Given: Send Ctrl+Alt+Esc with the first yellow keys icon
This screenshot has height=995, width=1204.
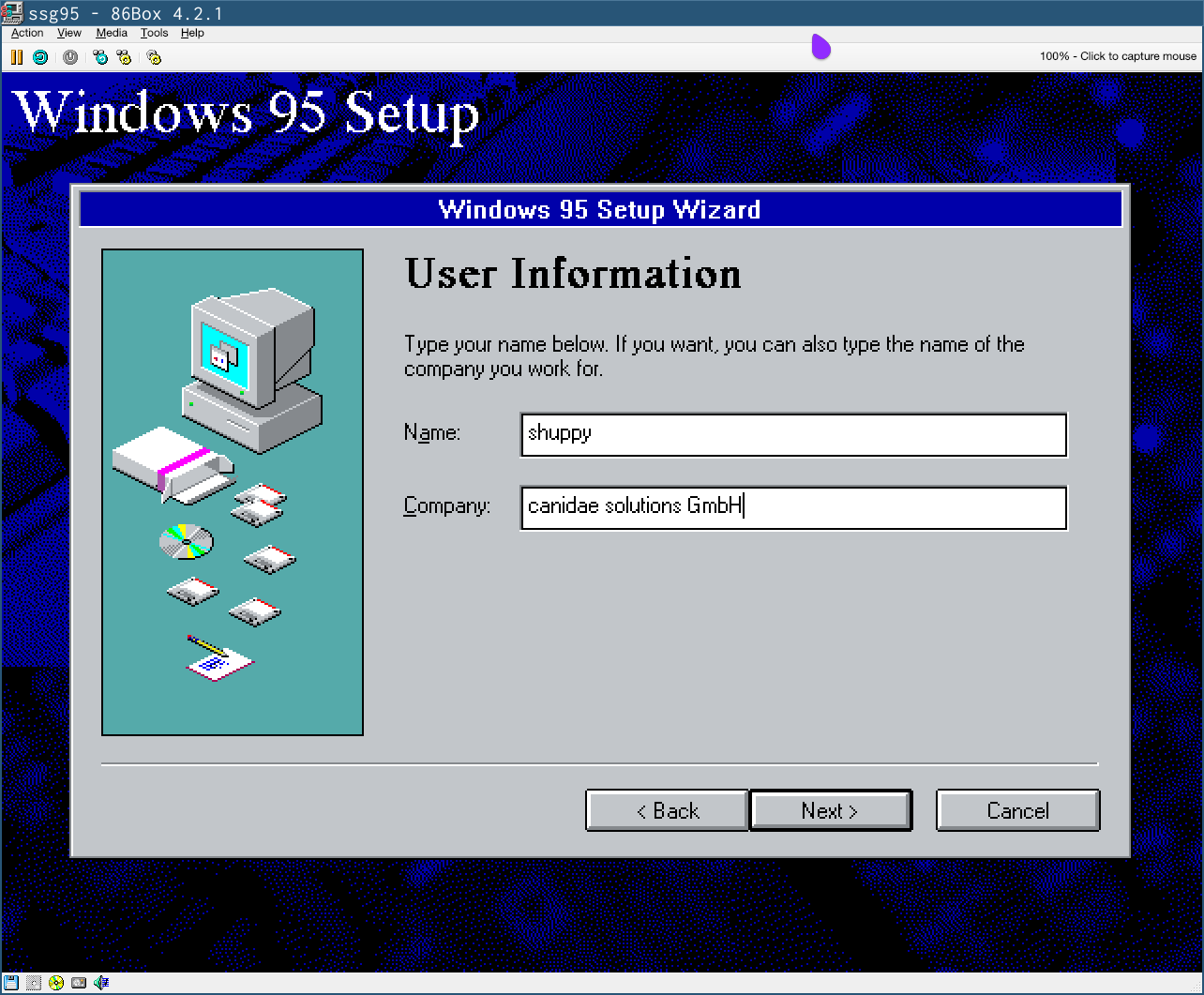Looking at the screenshot, I should (124, 57).
